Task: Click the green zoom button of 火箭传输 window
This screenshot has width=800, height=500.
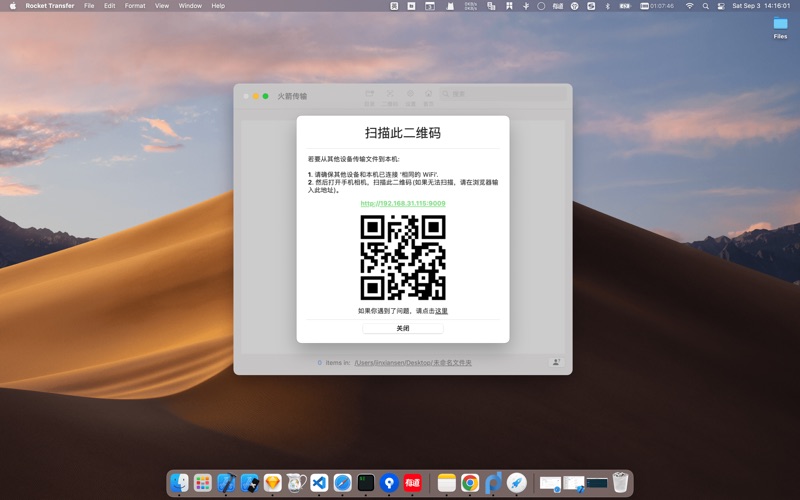Action: coord(265,96)
